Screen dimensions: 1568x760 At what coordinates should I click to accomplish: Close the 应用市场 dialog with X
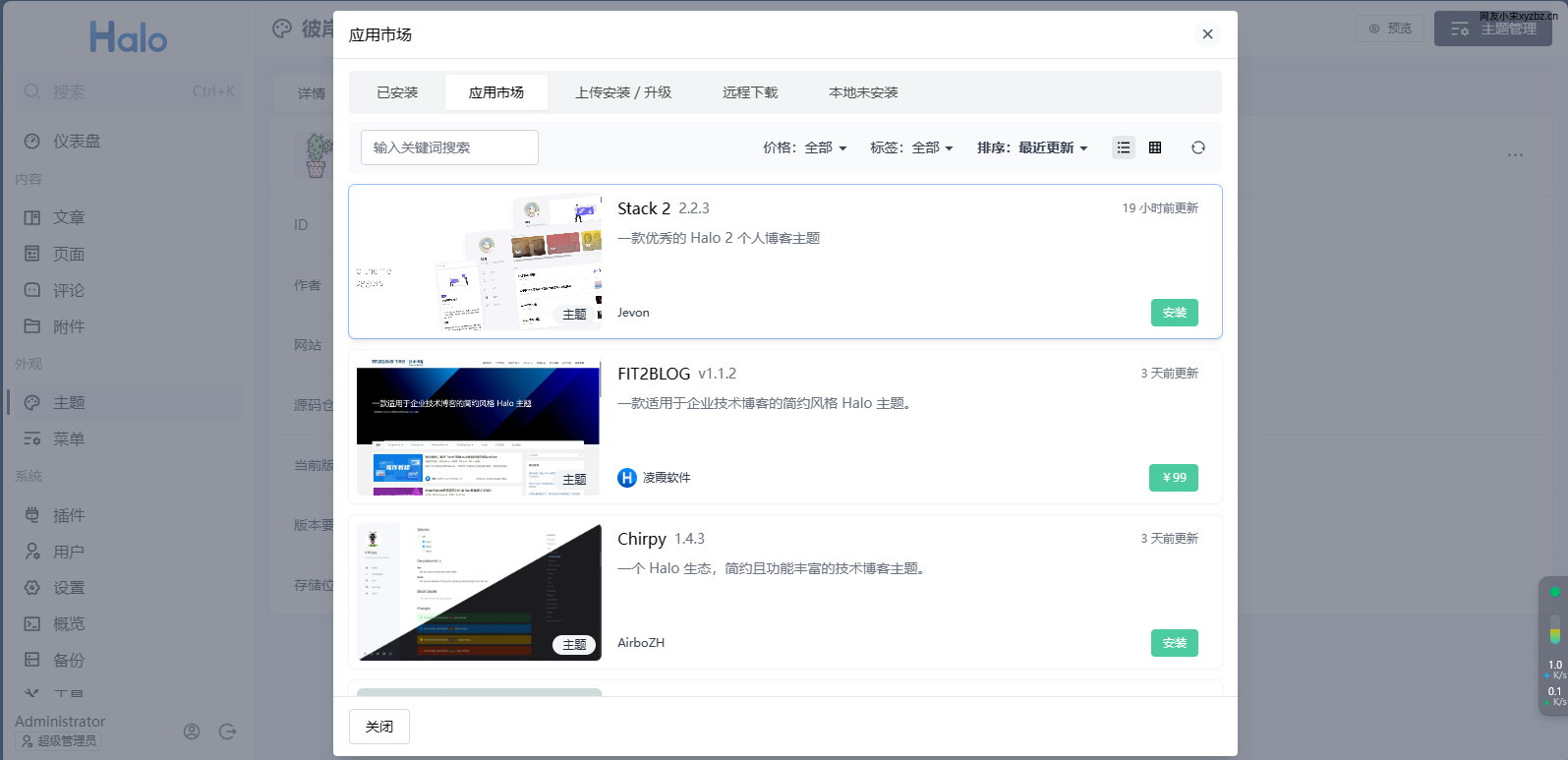point(1207,34)
